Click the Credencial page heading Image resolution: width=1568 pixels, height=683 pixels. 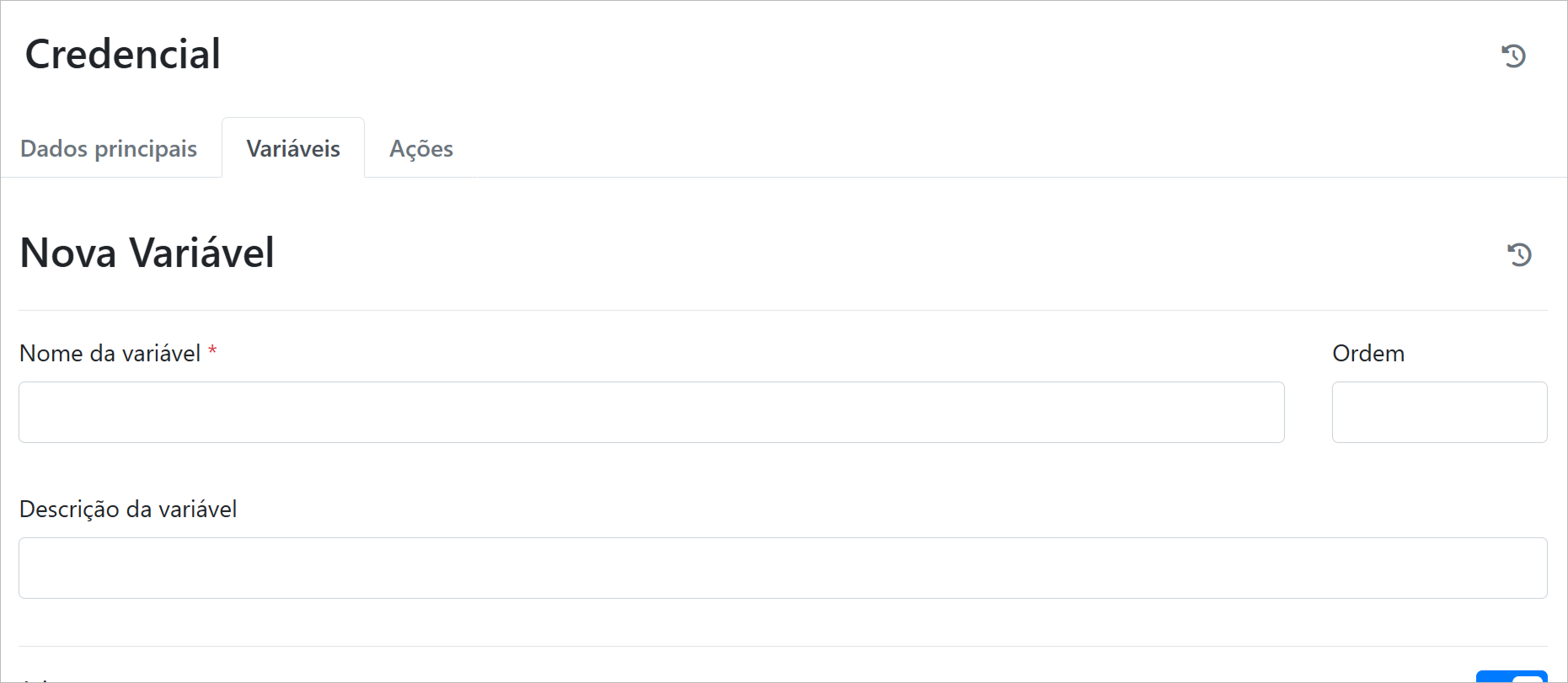[x=123, y=55]
